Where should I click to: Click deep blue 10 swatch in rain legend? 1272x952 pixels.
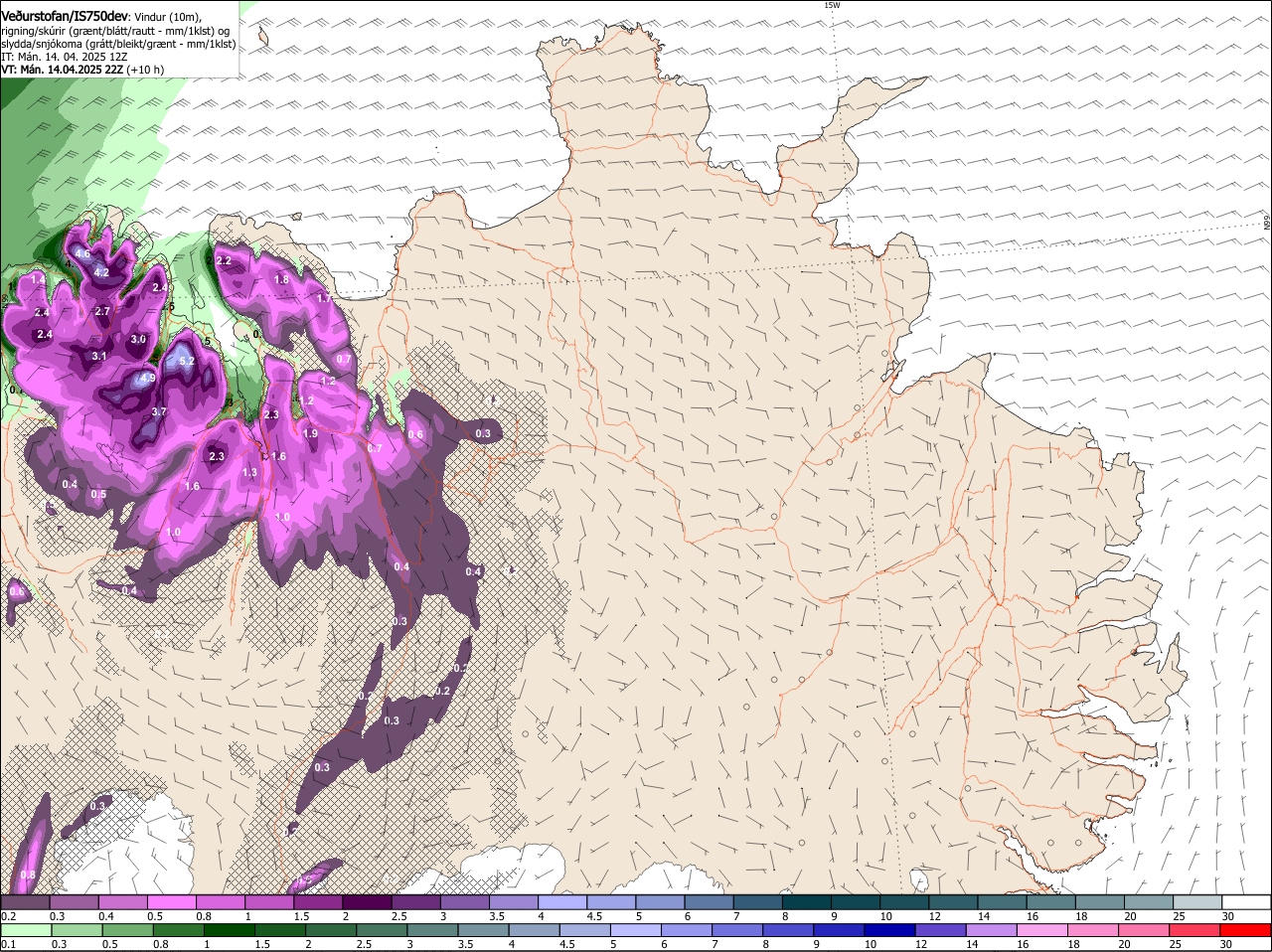coord(888,930)
